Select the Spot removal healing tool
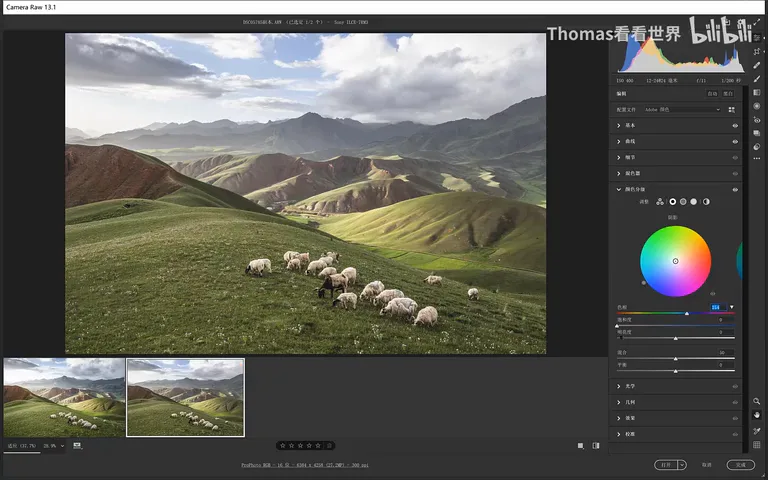Viewport: 768px width, 480px height. point(757,65)
